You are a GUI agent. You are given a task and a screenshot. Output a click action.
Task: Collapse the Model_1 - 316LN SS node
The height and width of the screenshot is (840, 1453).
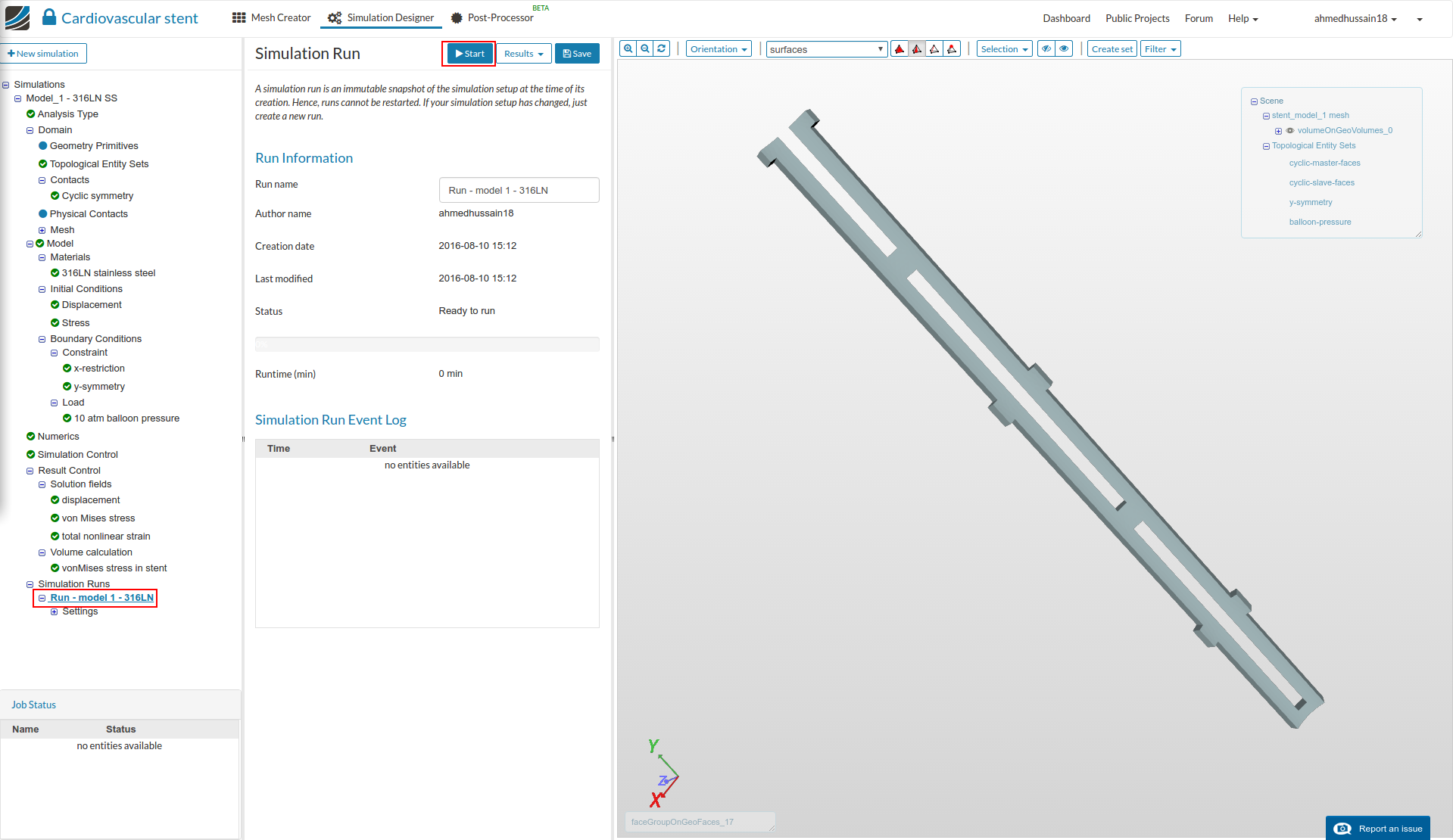point(18,99)
